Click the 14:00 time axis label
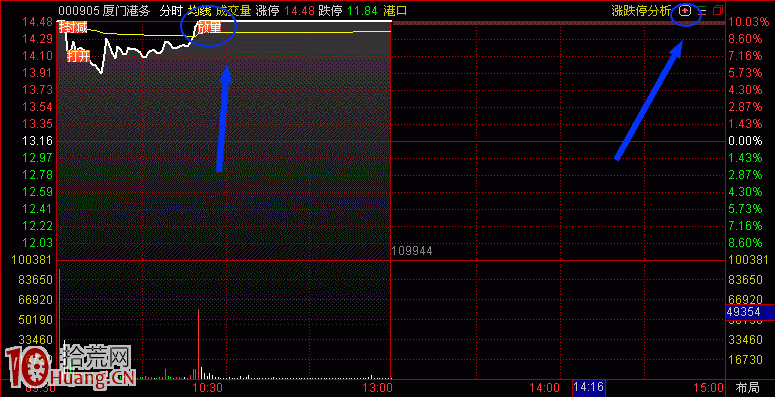The image size is (775, 397). (546, 387)
